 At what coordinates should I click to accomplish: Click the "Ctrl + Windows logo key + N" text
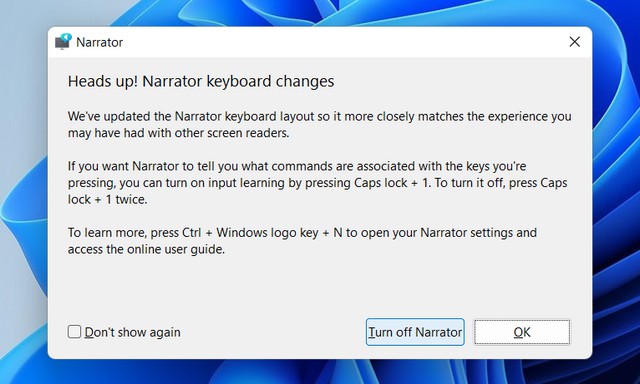262,233
